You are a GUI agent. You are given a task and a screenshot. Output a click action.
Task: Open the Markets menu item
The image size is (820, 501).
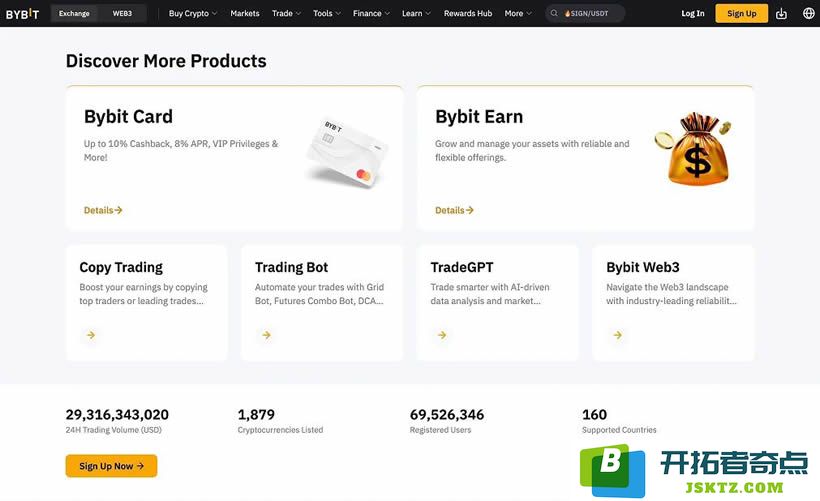tap(245, 14)
